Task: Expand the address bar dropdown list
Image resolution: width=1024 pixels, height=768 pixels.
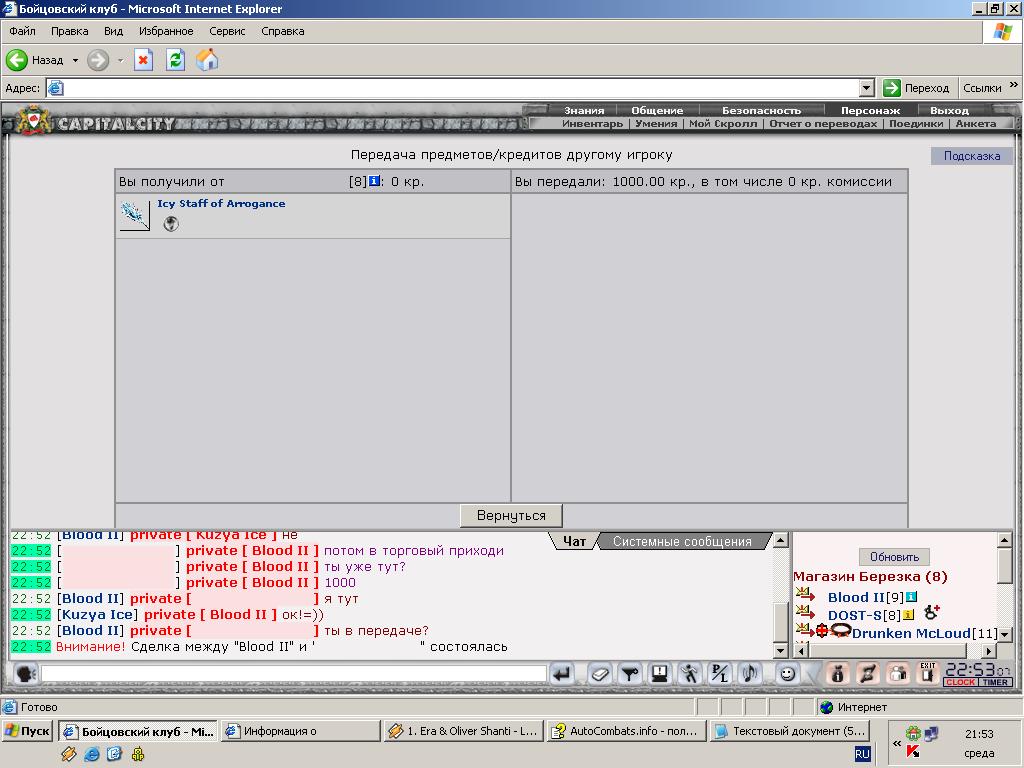Action: (x=867, y=88)
